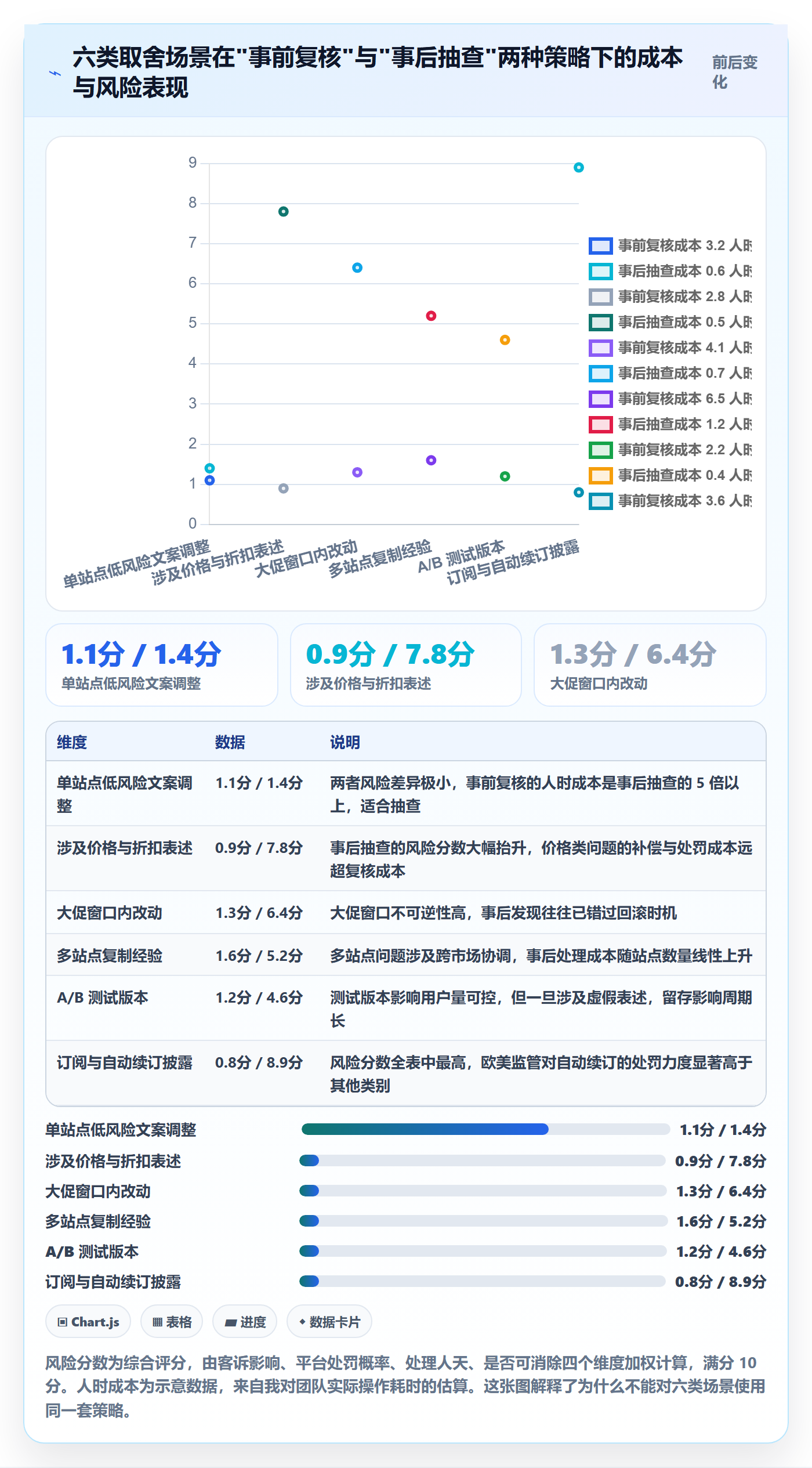
Task: Select the explanation starting 大促窗口不可逆性高
Action: coord(503,913)
